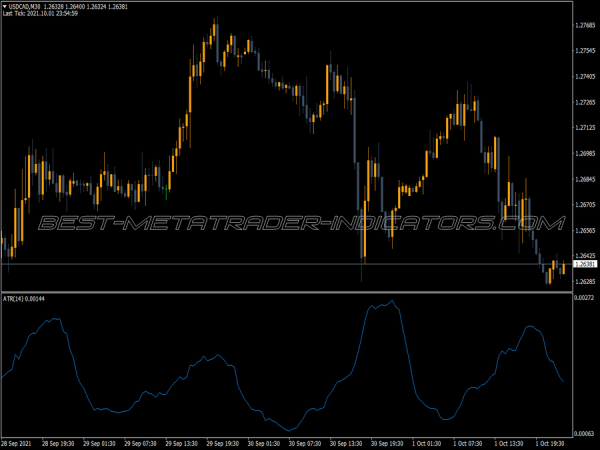Viewport: 600px width, 450px height.
Task: Click ATR scale minimum value 0.00063
Action: tap(584, 434)
